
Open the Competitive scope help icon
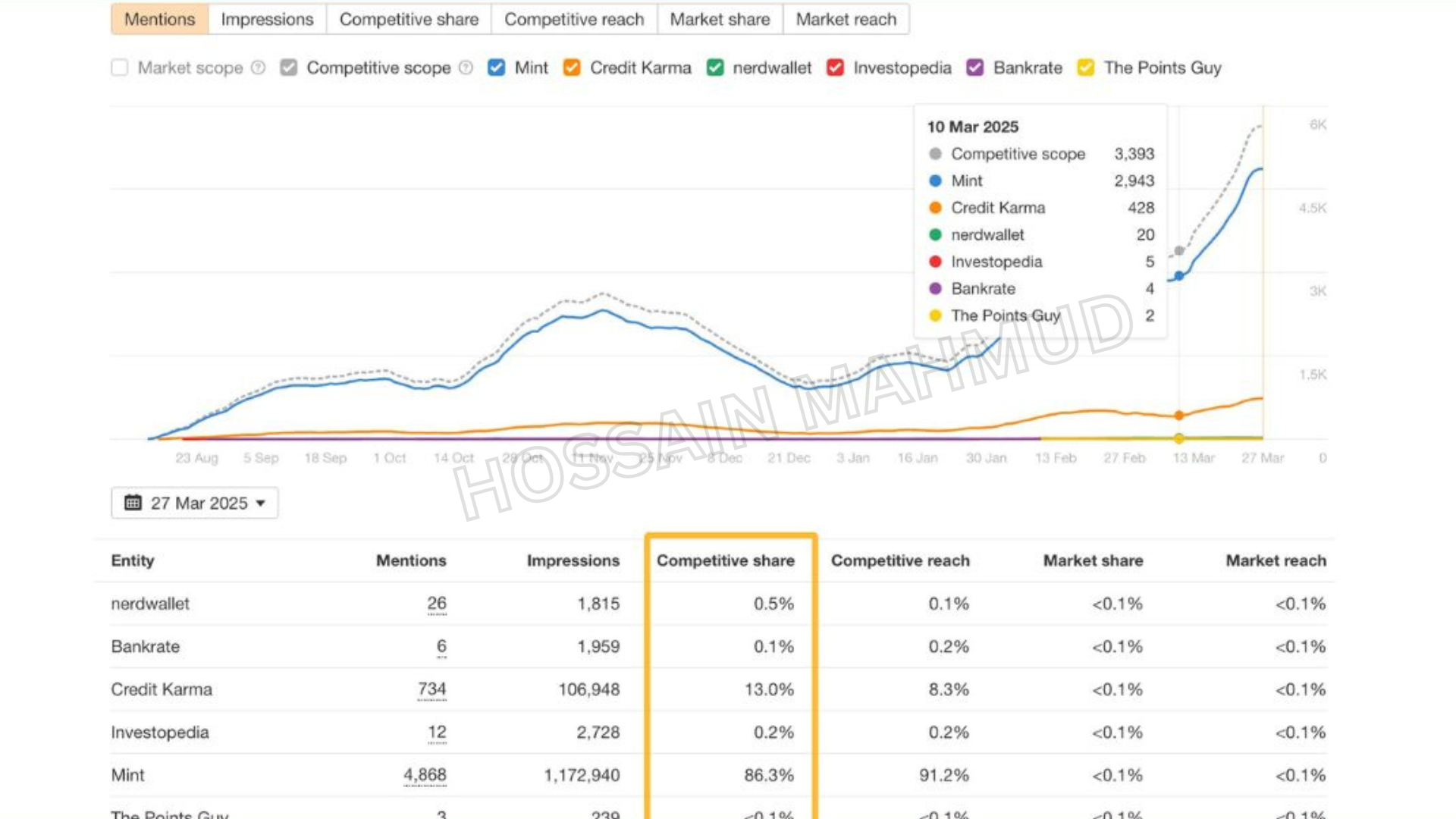point(466,67)
